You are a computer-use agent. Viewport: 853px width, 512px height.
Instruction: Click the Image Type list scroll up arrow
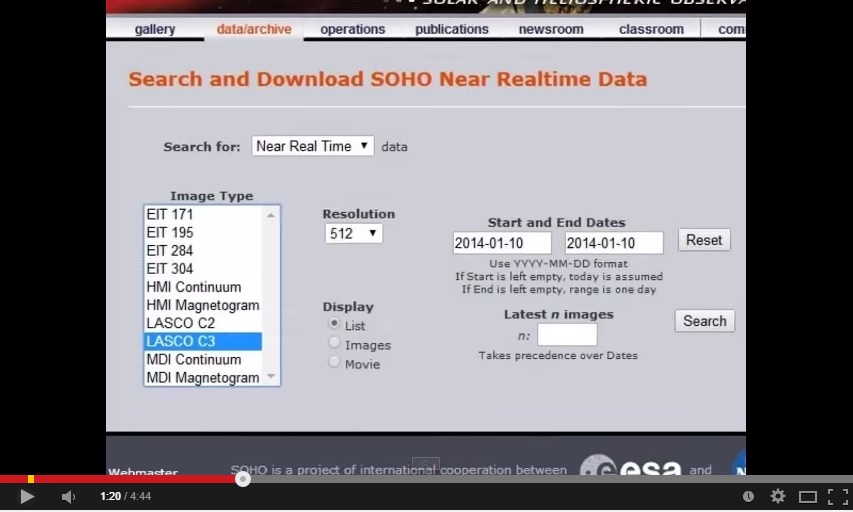click(x=271, y=215)
